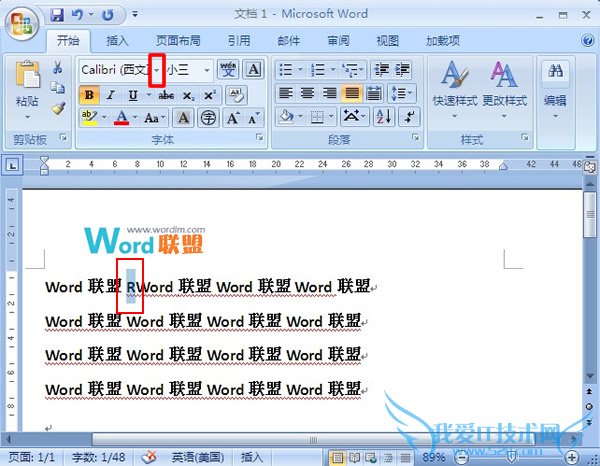Switch to the 页面布局 tab
Viewport: 600px width, 466px height.
[x=178, y=41]
